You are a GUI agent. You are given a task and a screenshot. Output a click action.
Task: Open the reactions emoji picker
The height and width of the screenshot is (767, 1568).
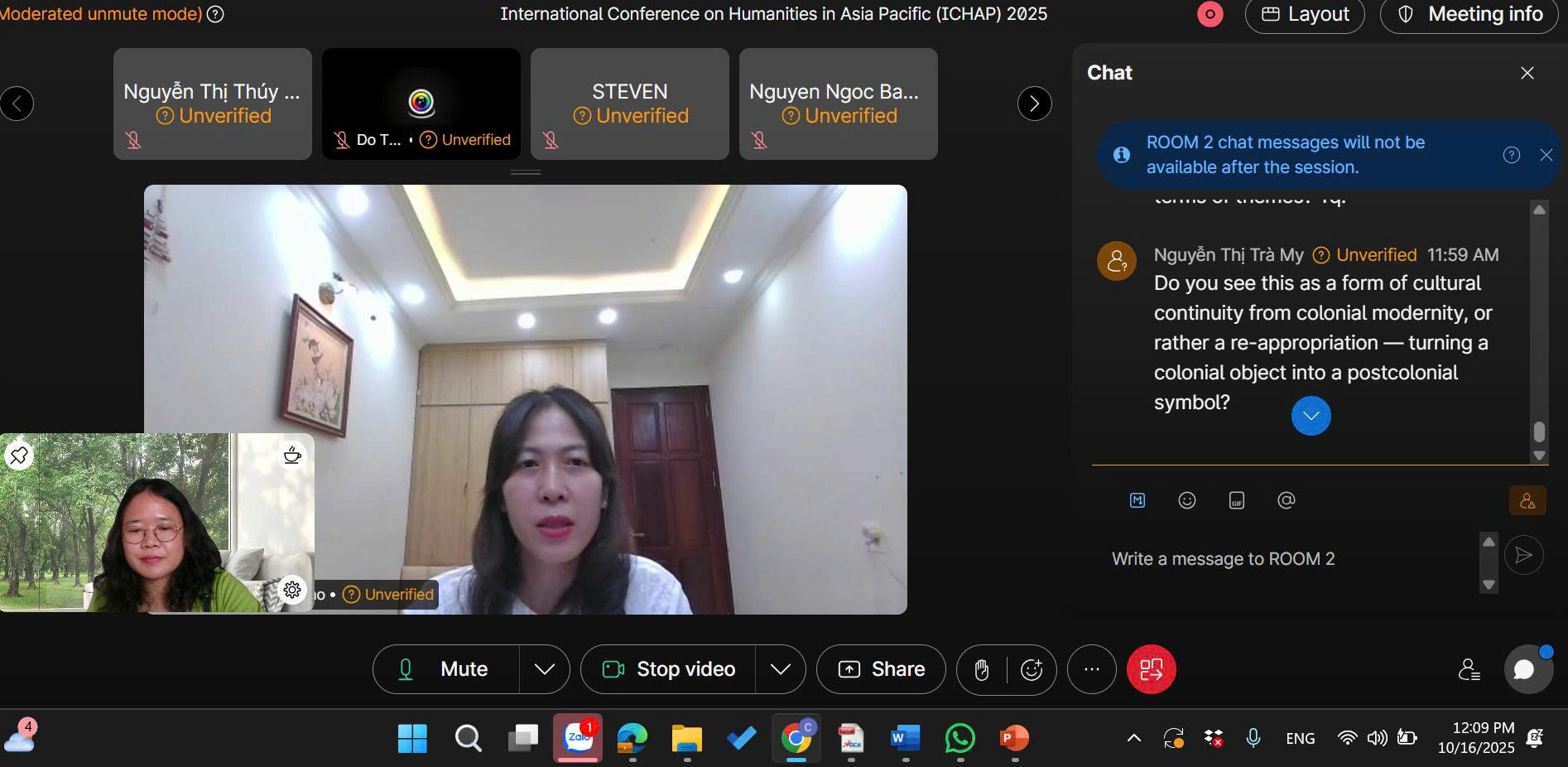click(x=1032, y=669)
